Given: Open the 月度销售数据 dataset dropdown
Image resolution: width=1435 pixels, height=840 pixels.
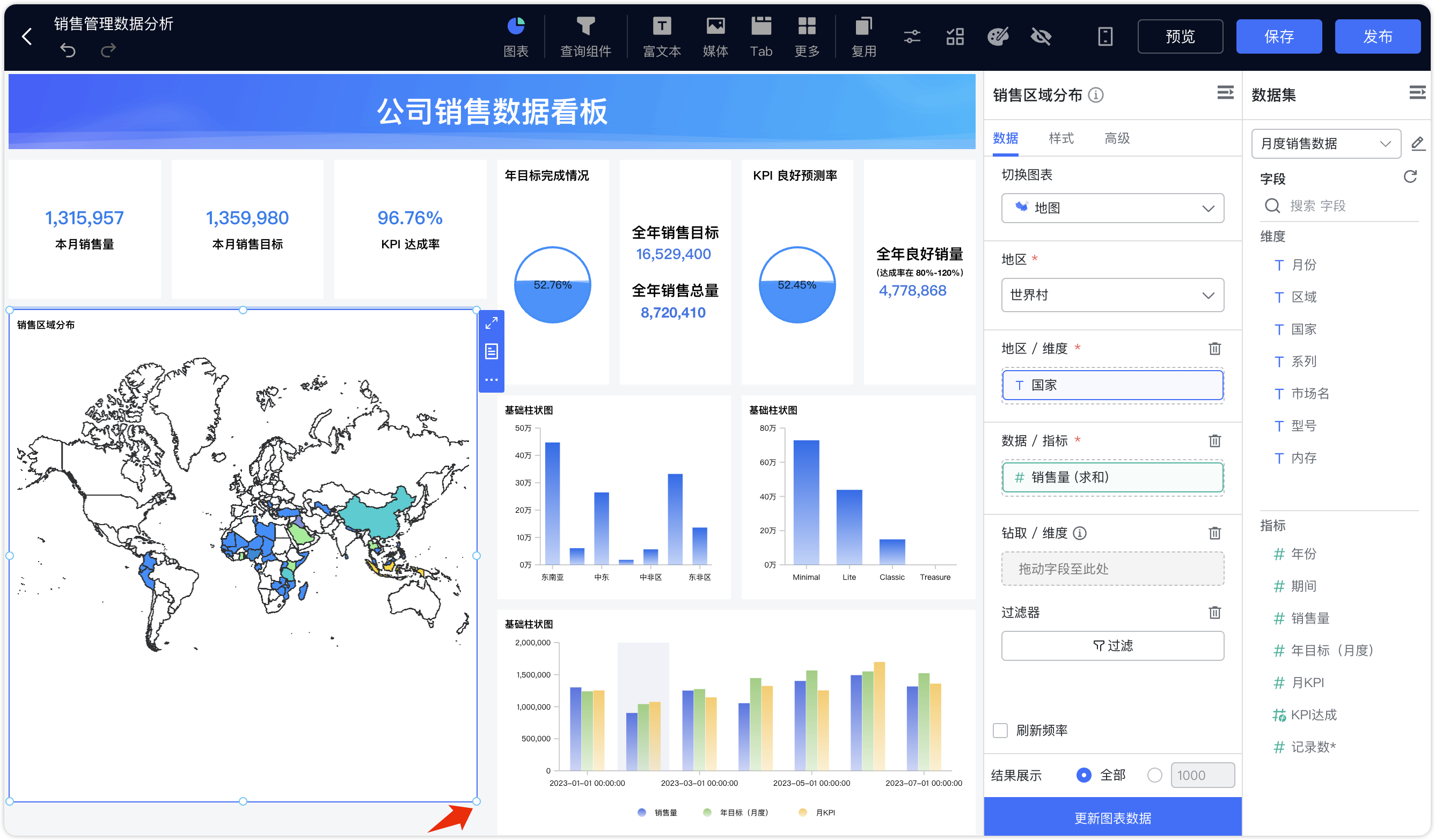Looking at the screenshot, I should (x=1326, y=143).
